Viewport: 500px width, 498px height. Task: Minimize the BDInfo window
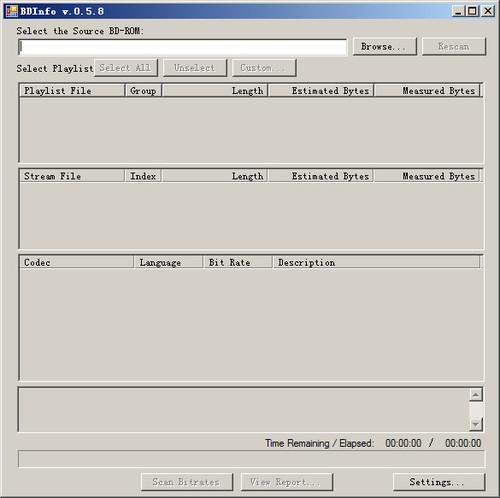click(x=458, y=11)
